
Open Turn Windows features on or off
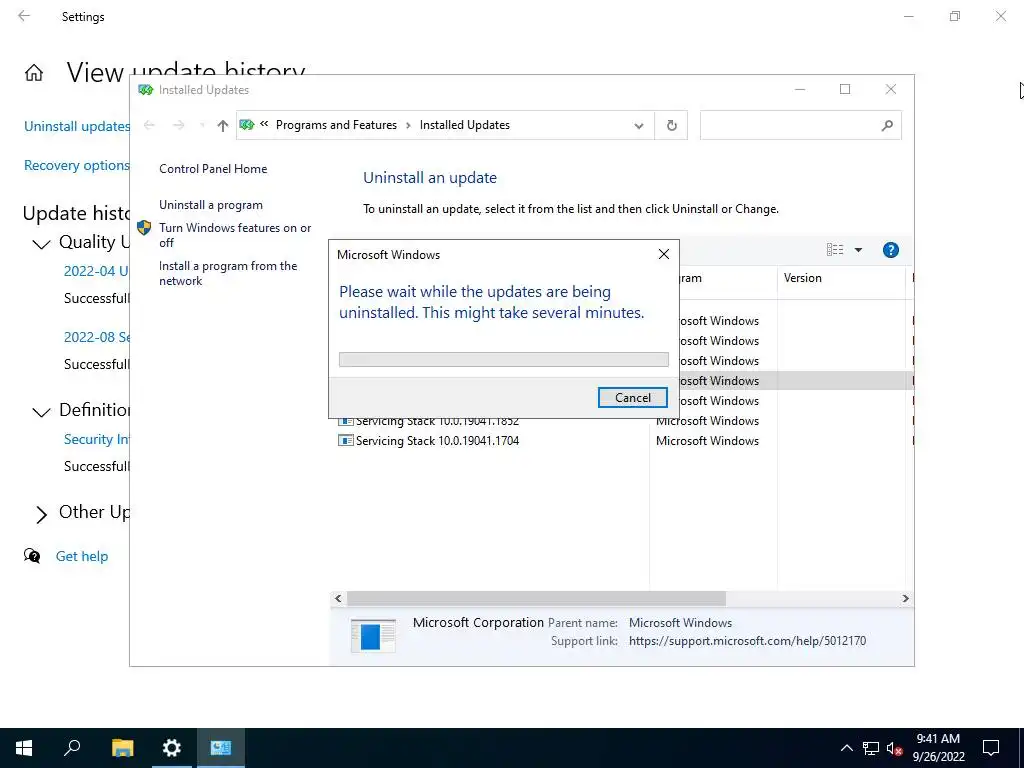[x=235, y=235]
